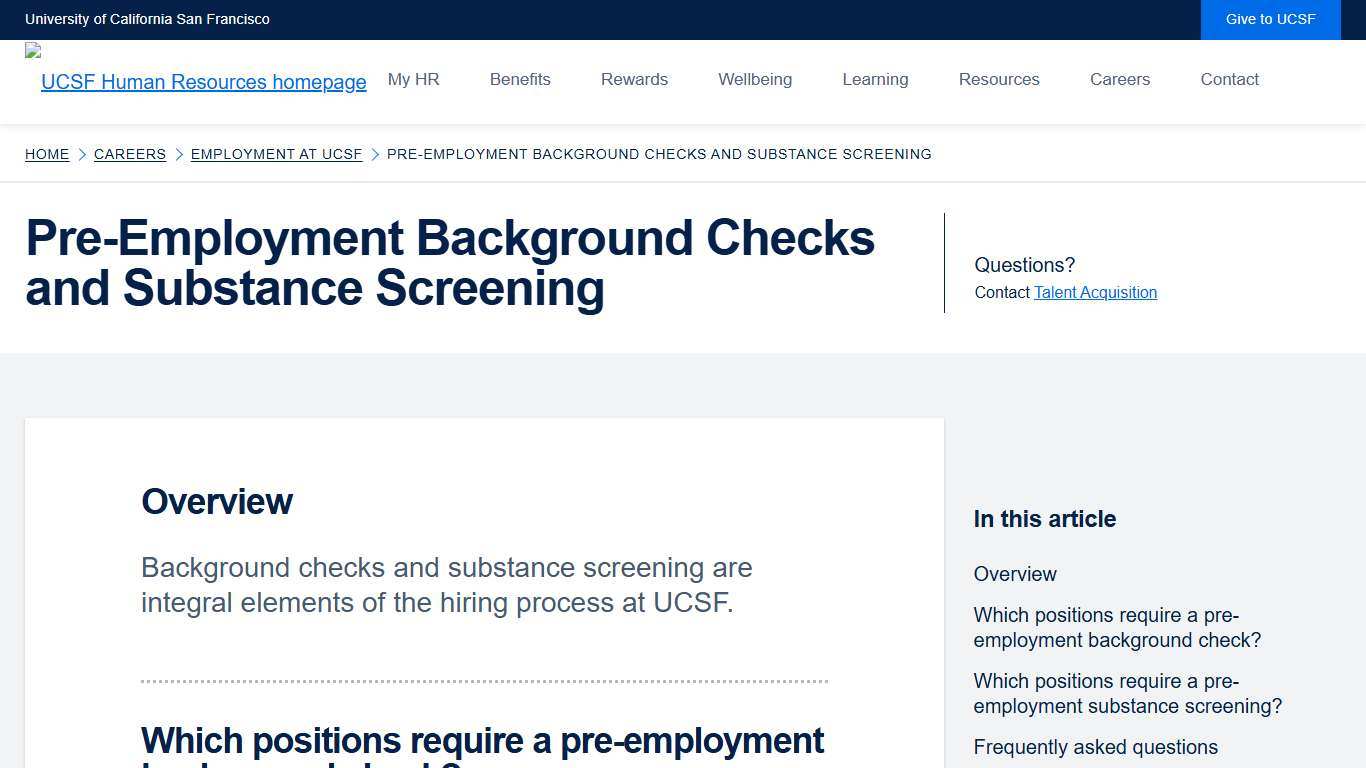The image size is (1366, 768).
Task: Open the Contact navigation menu
Action: 1229,80
